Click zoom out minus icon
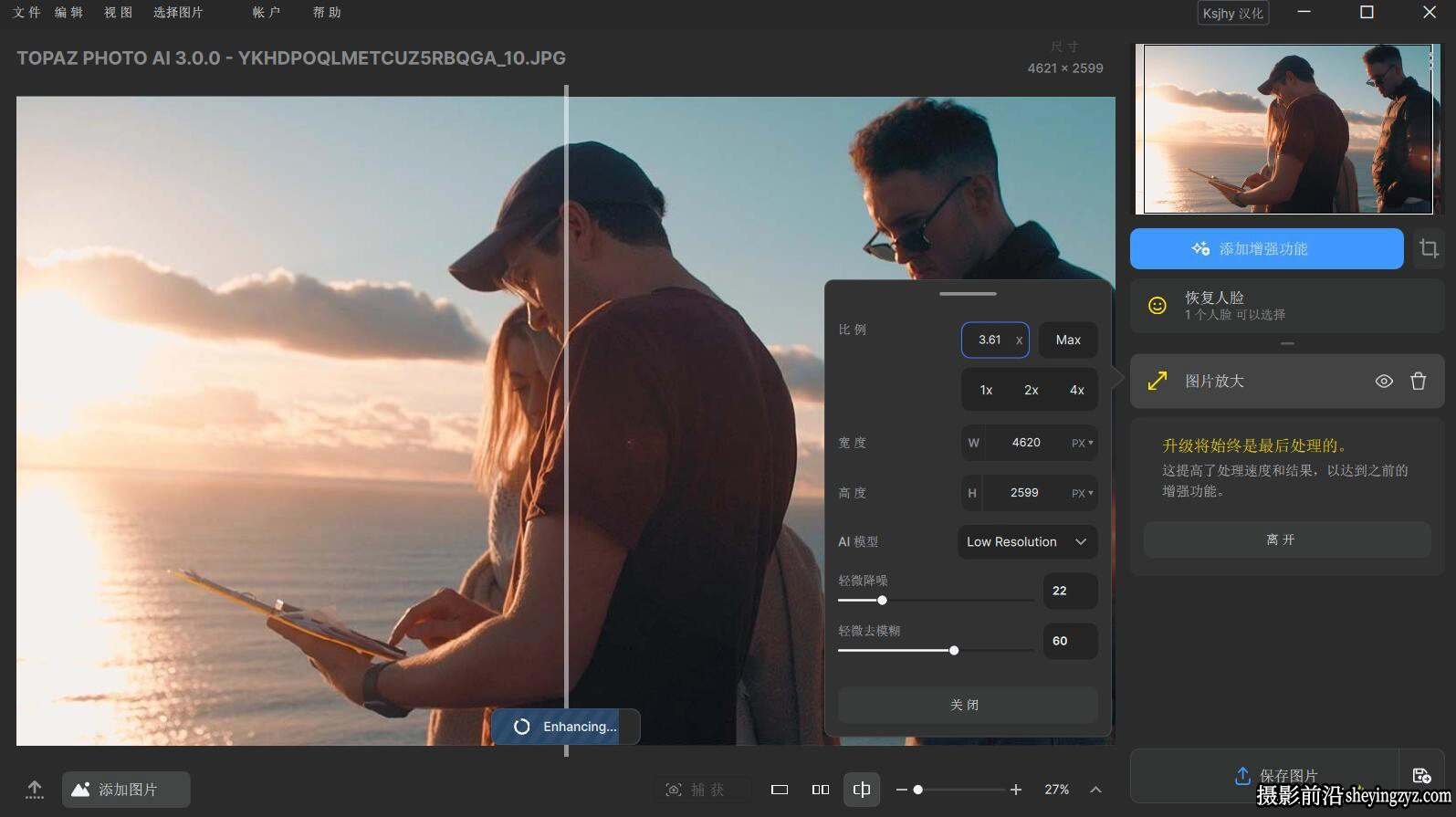The height and width of the screenshot is (817, 1456). [901, 790]
